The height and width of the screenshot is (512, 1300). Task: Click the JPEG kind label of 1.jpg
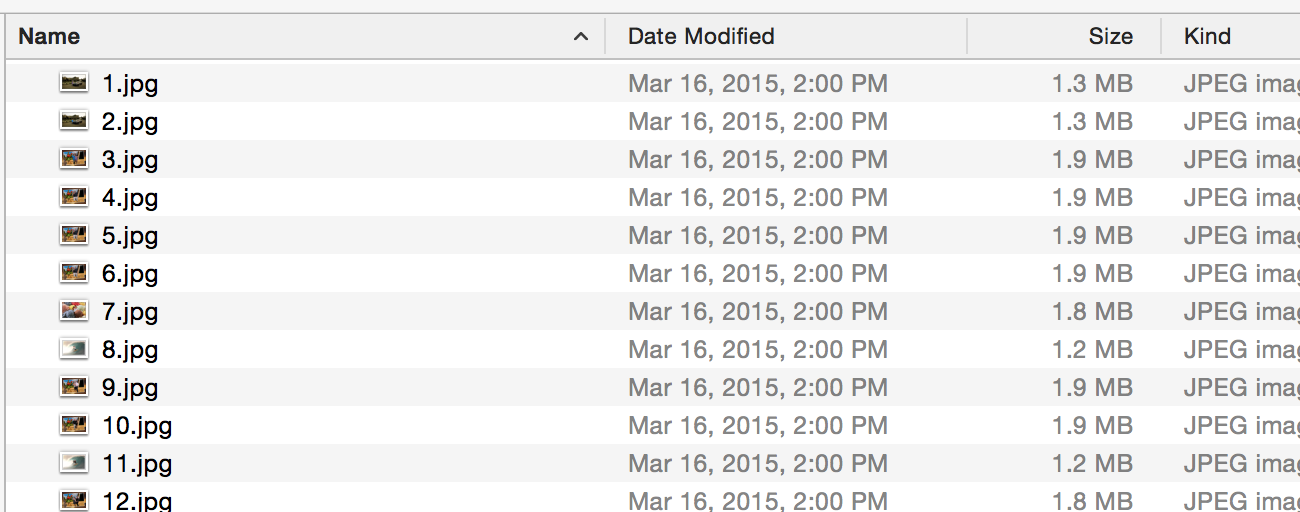pos(1241,84)
